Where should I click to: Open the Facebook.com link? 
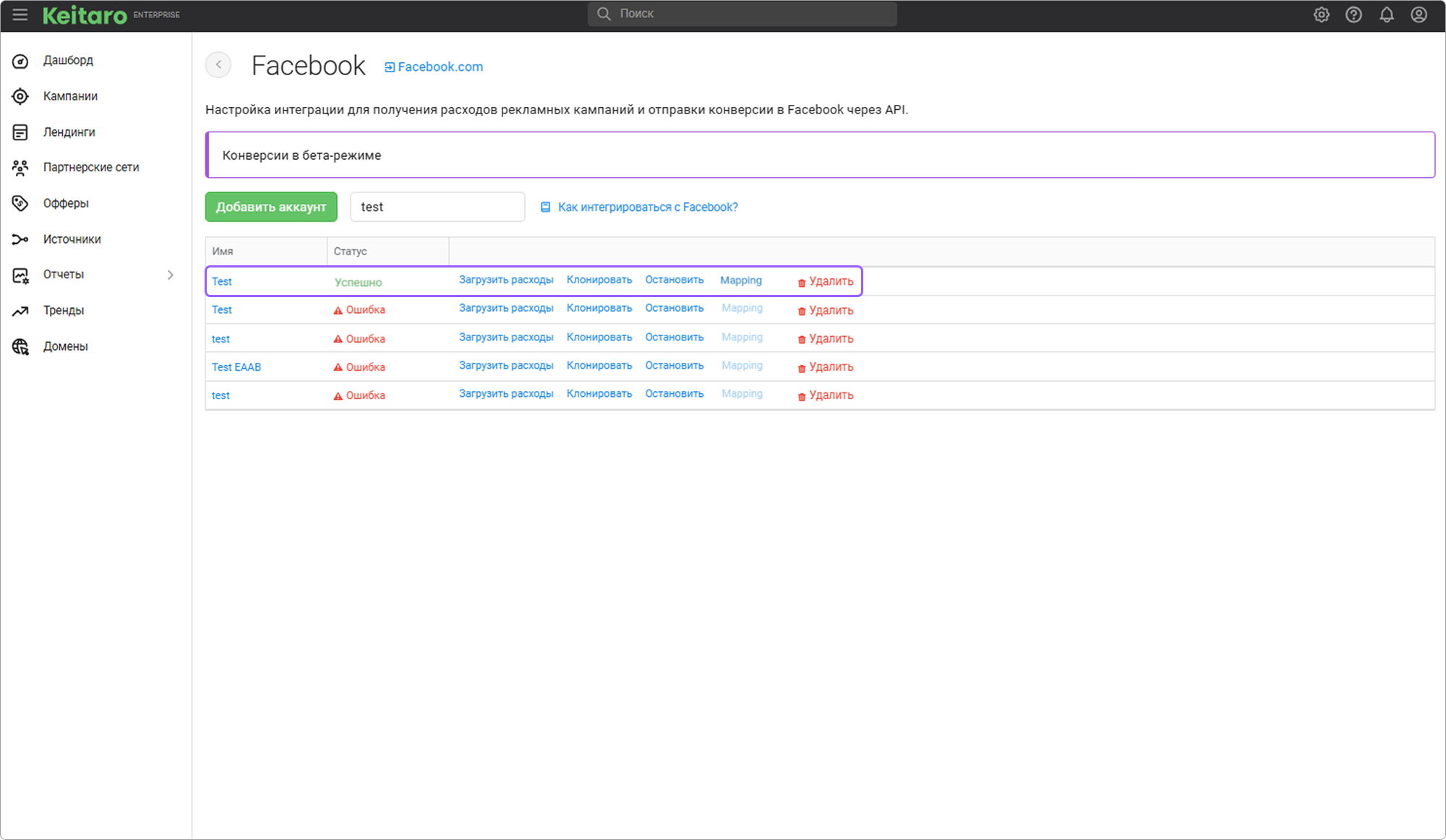tap(440, 67)
